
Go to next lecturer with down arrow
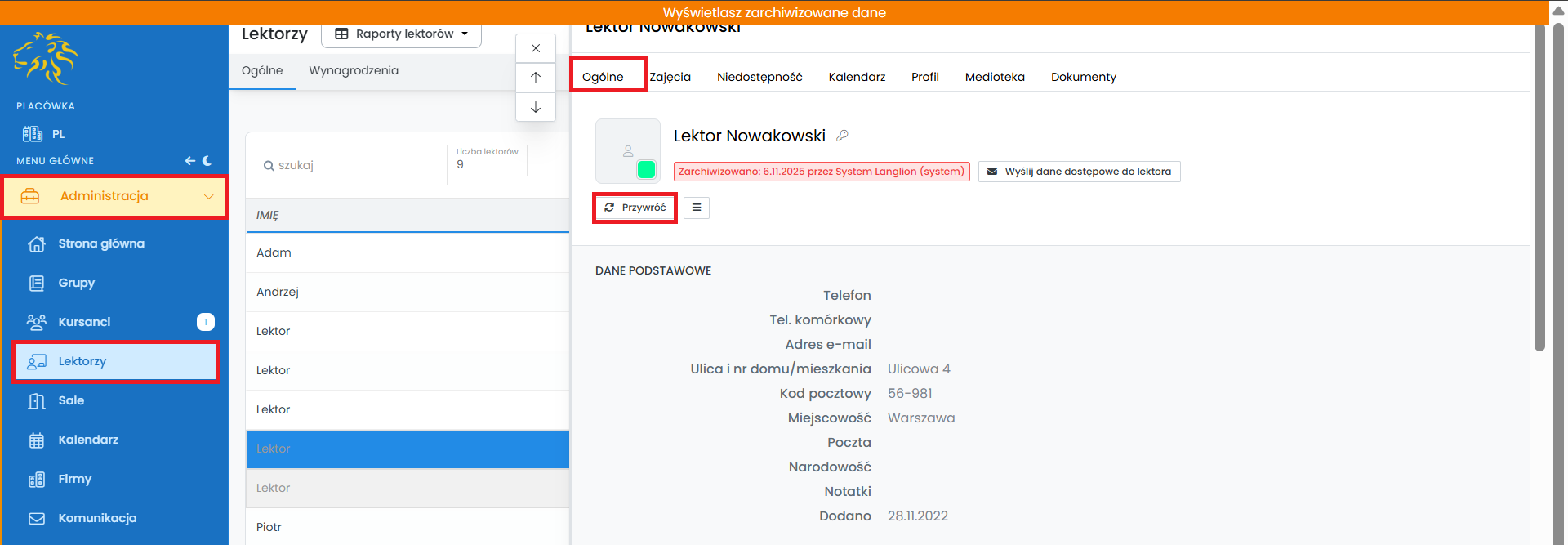tap(536, 107)
